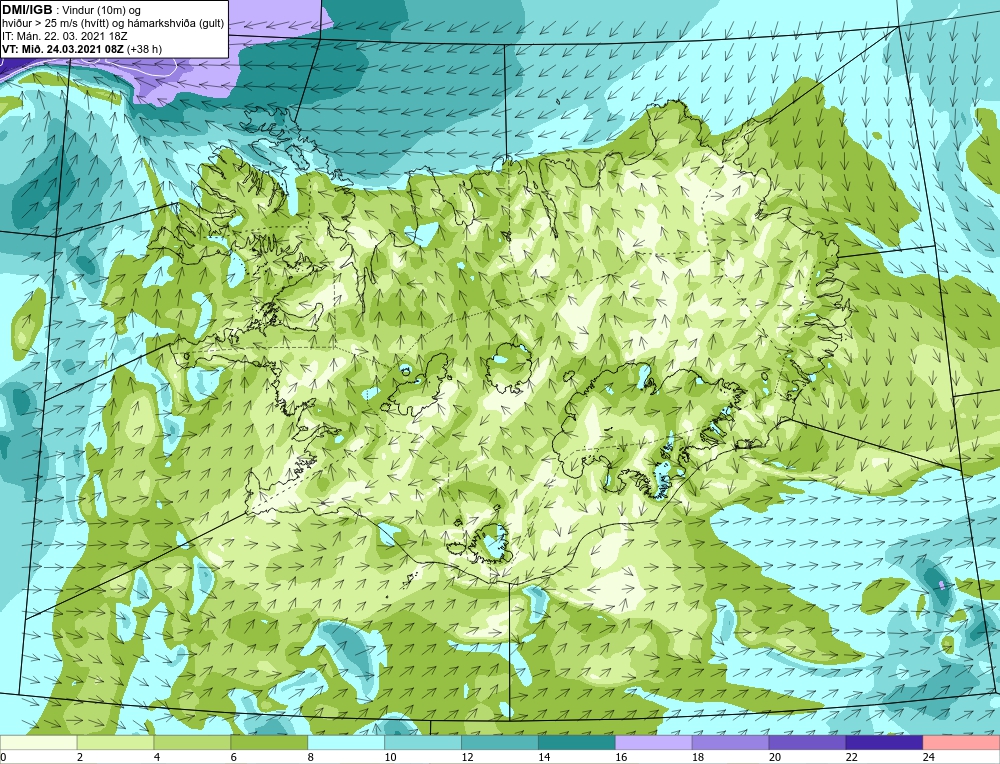Image resolution: width=1000 pixels, height=764 pixels.
Task: Click the initial time 'IT: Mán. 22. 03. 2021 18Z' text
Action: click(x=64, y=36)
